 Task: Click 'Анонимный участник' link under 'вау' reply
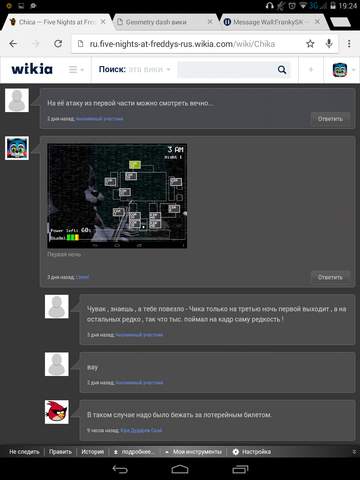click(x=139, y=383)
